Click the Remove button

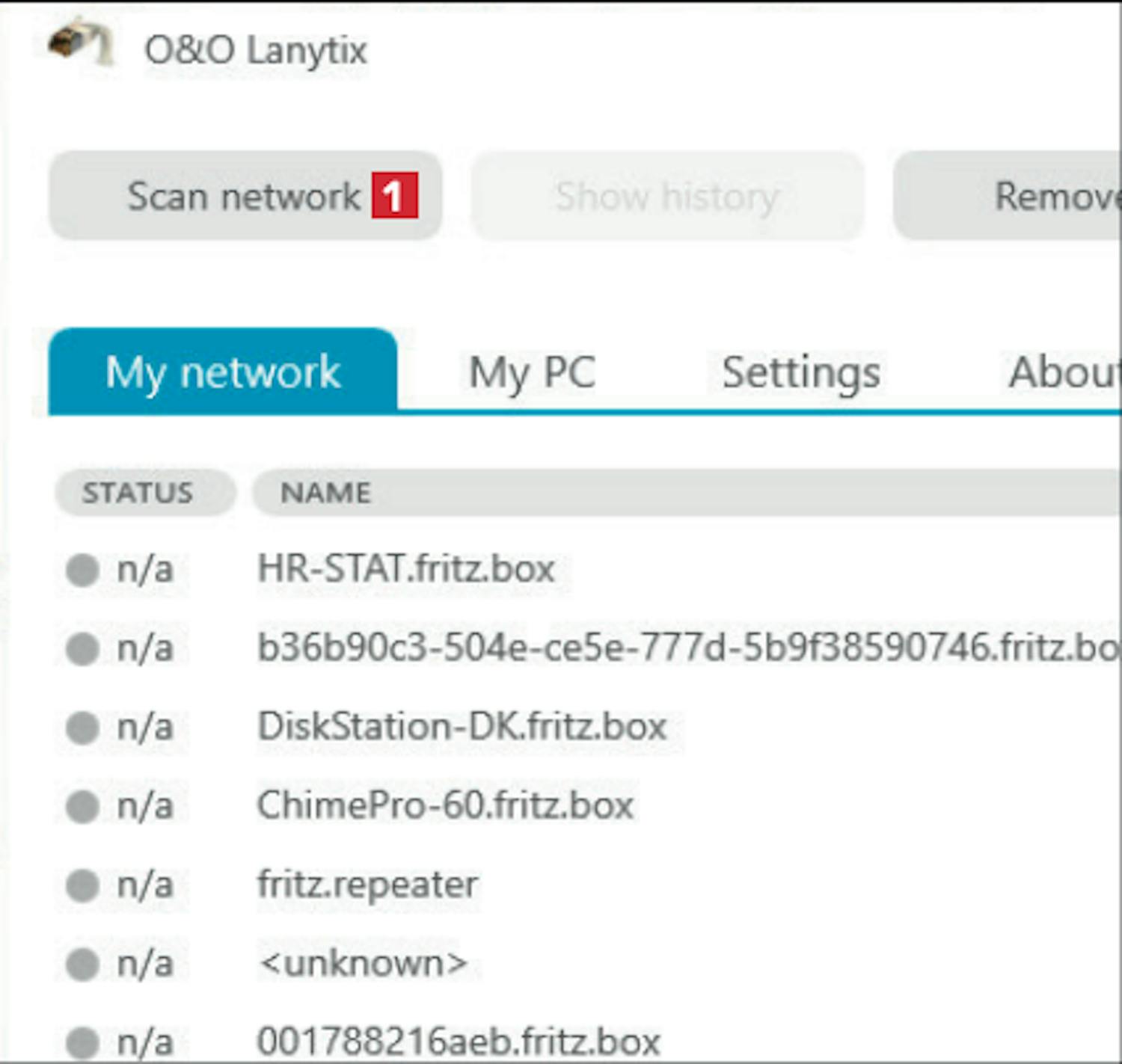[1008, 196]
